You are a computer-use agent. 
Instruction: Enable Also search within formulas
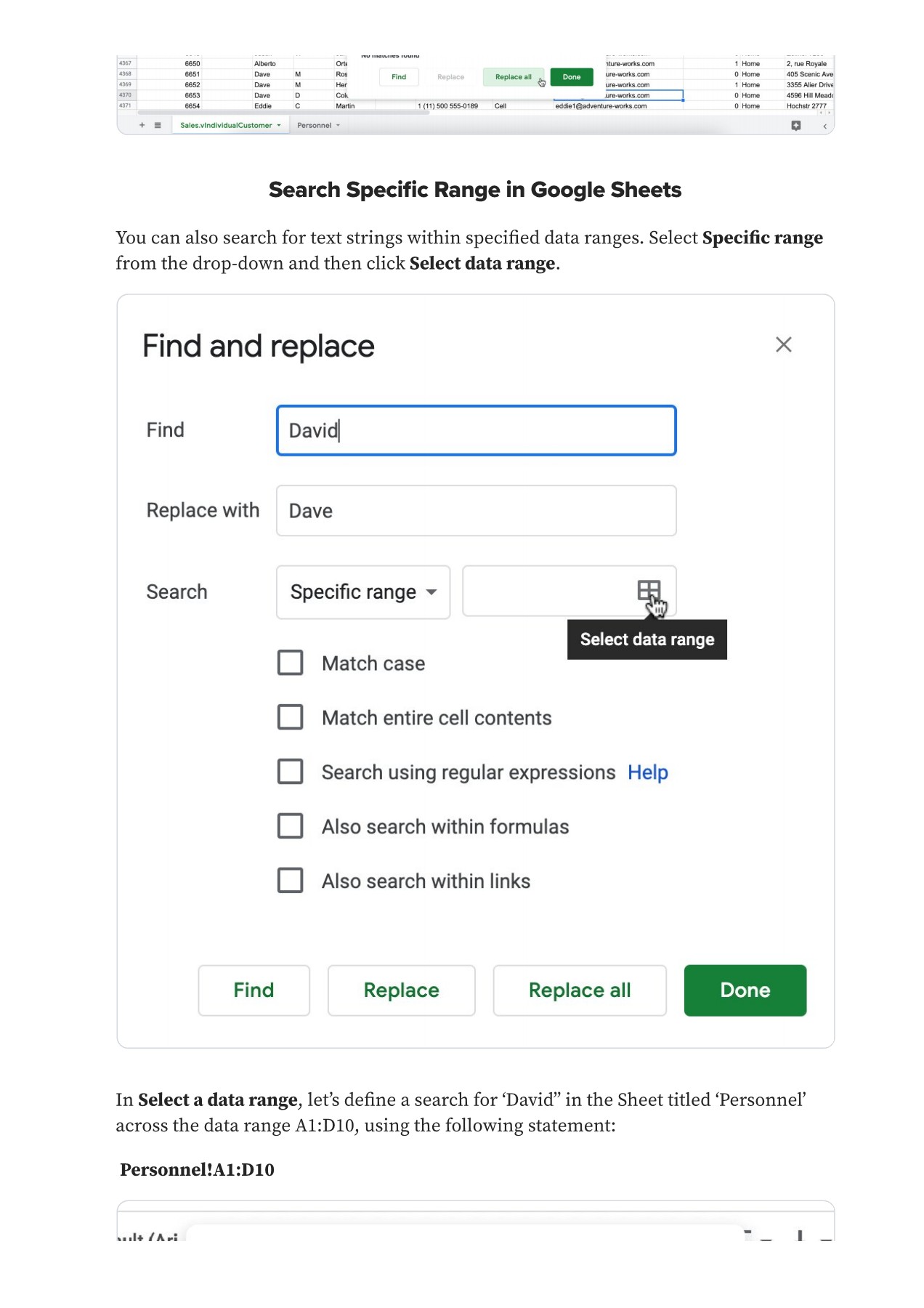291,826
